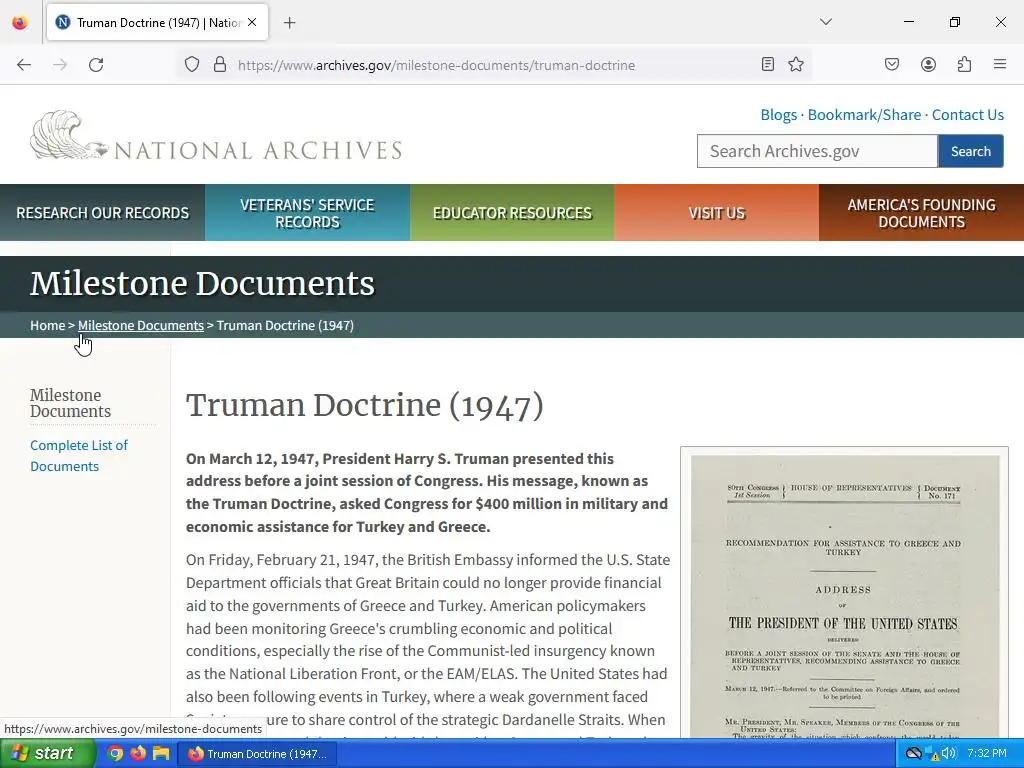The image size is (1024, 768).
Task: Open Research Our Records menu
Action: point(103,213)
